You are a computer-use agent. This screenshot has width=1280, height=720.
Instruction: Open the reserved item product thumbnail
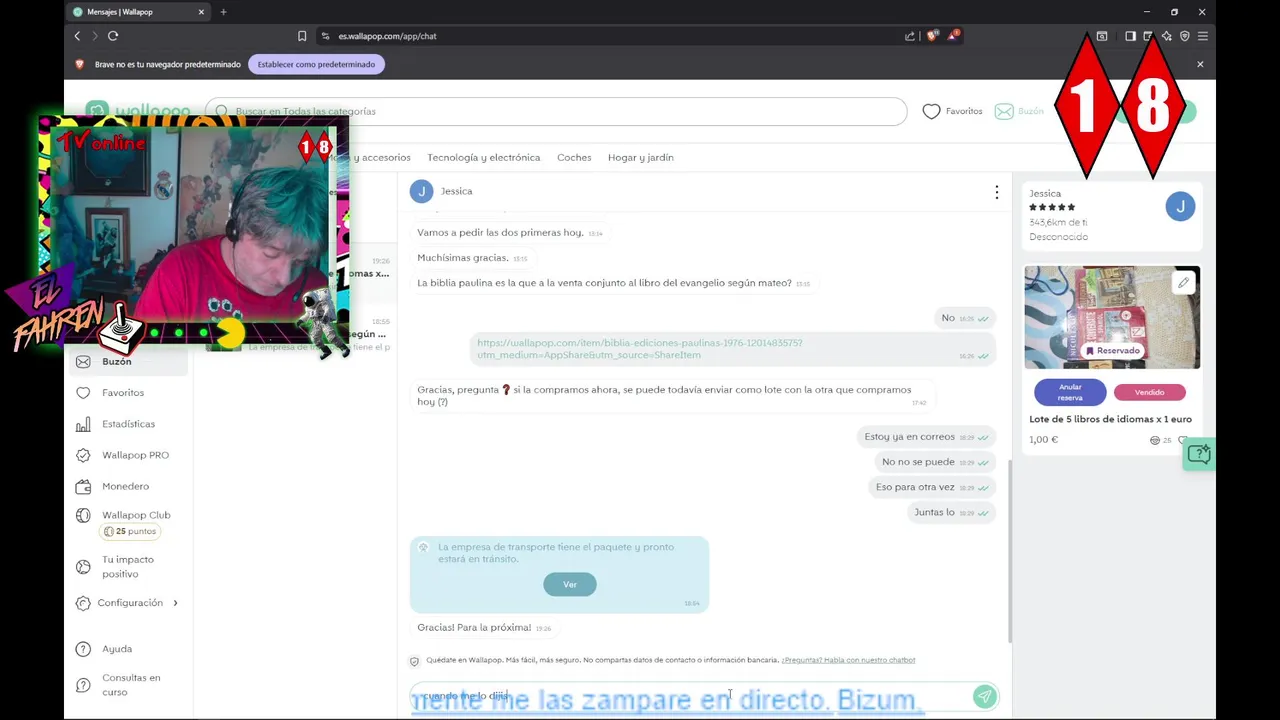click(1112, 317)
